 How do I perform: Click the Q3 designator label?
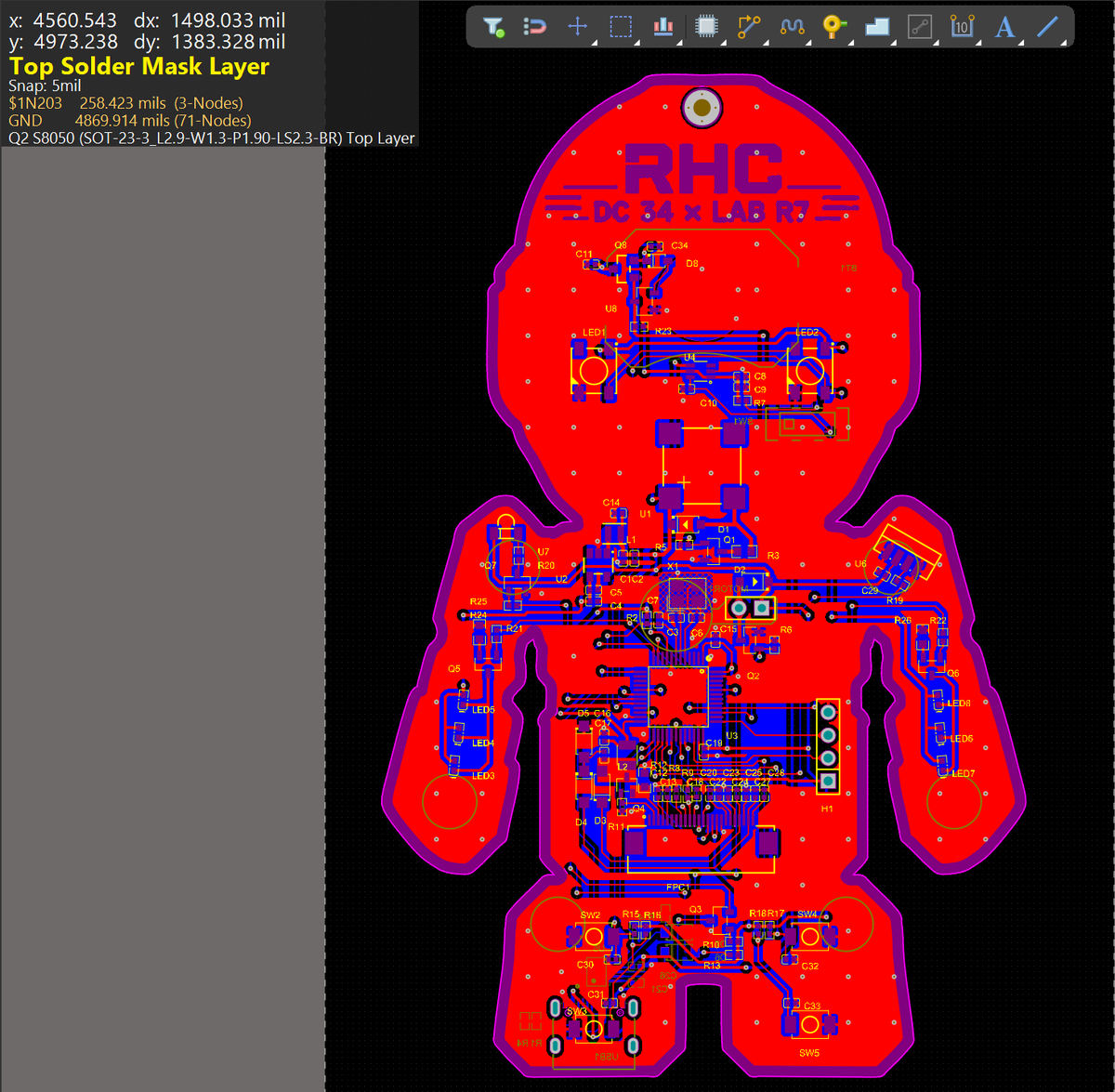pos(695,910)
